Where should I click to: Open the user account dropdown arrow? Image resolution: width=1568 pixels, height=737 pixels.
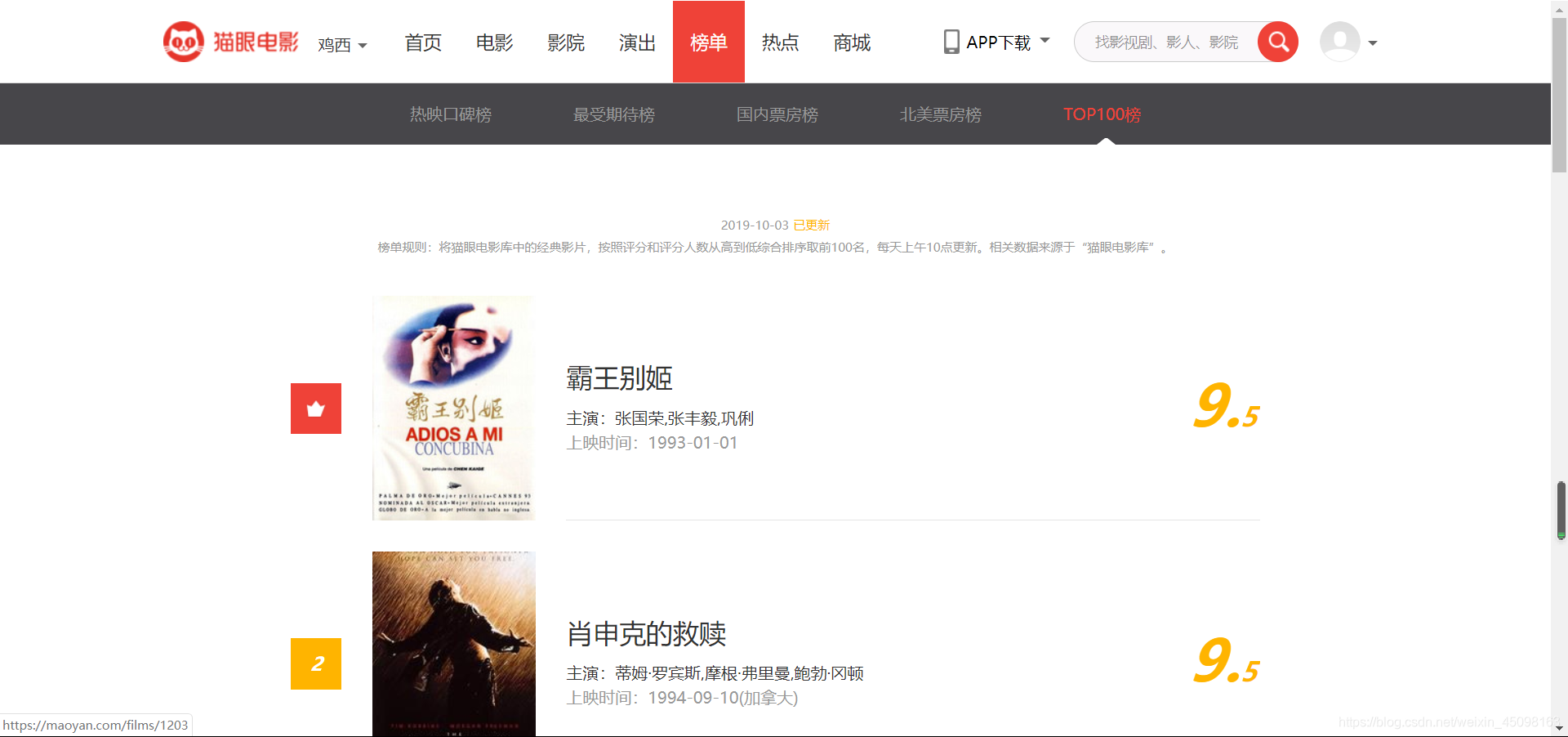(1373, 43)
